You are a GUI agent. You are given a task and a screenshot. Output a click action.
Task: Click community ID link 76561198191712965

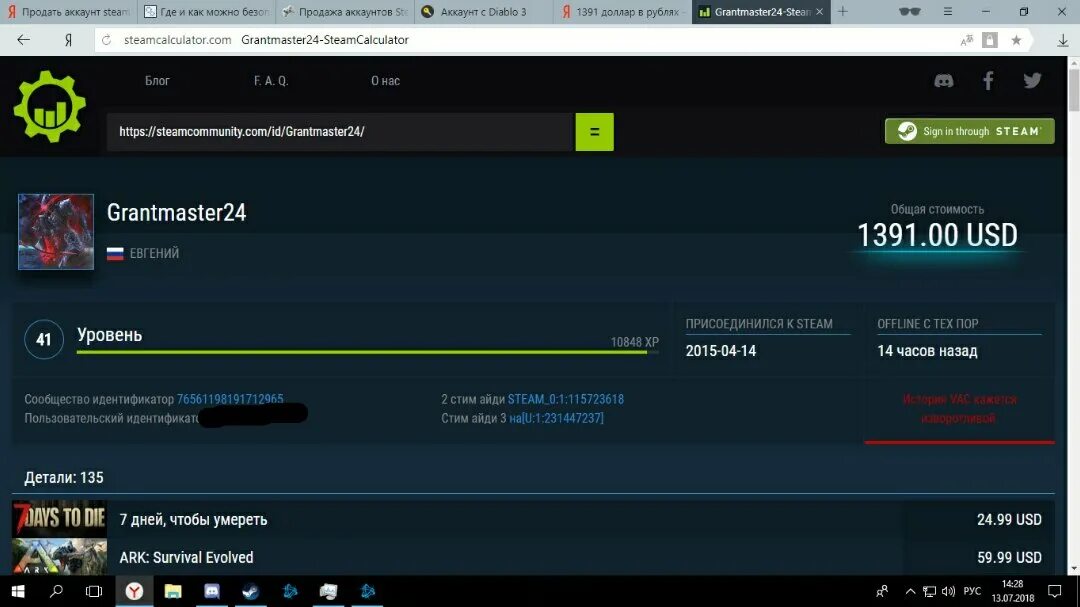click(x=230, y=399)
